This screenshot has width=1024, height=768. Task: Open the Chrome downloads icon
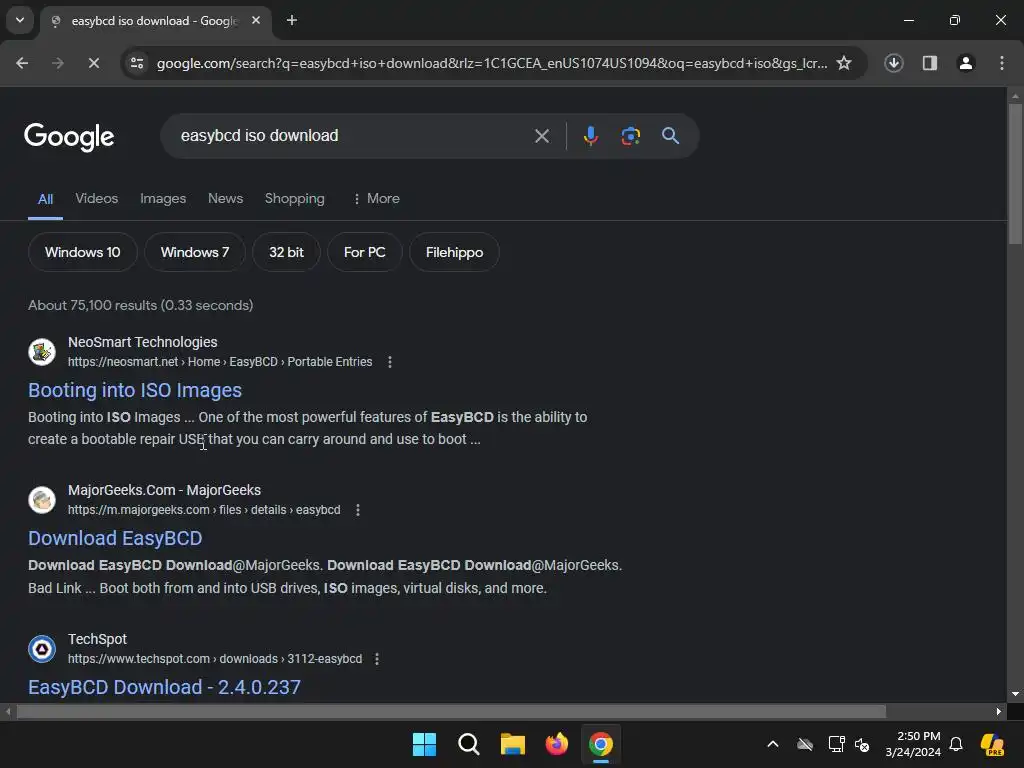pos(893,63)
